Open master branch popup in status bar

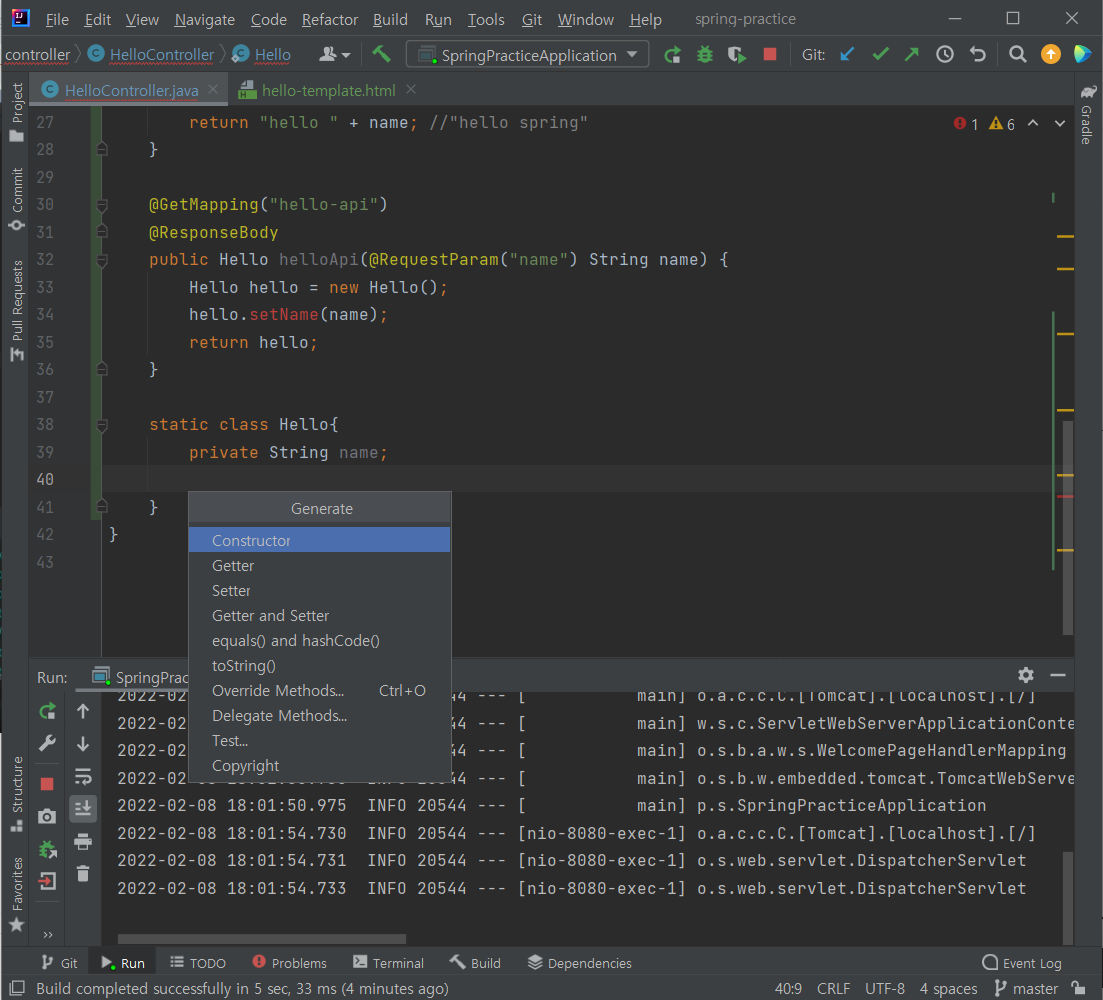pyautogui.click(x=1026, y=989)
